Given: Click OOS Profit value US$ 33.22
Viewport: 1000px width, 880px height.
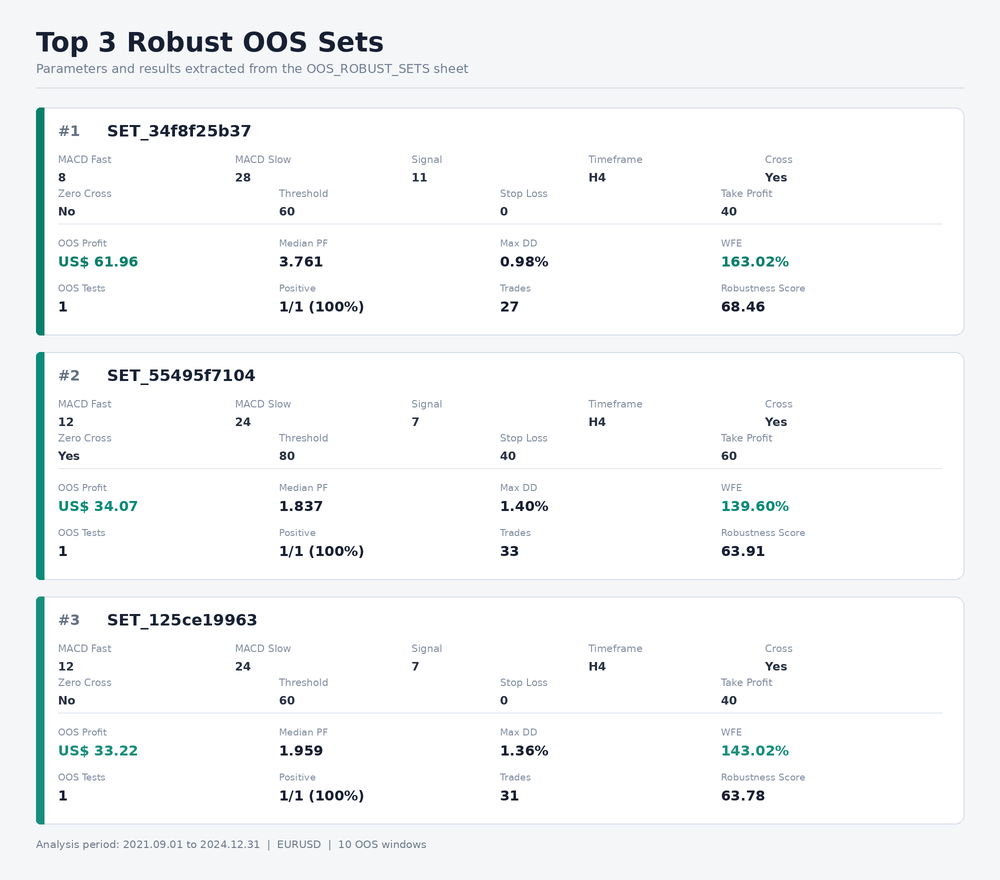Looking at the screenshot, I should [x=98, y=751].
